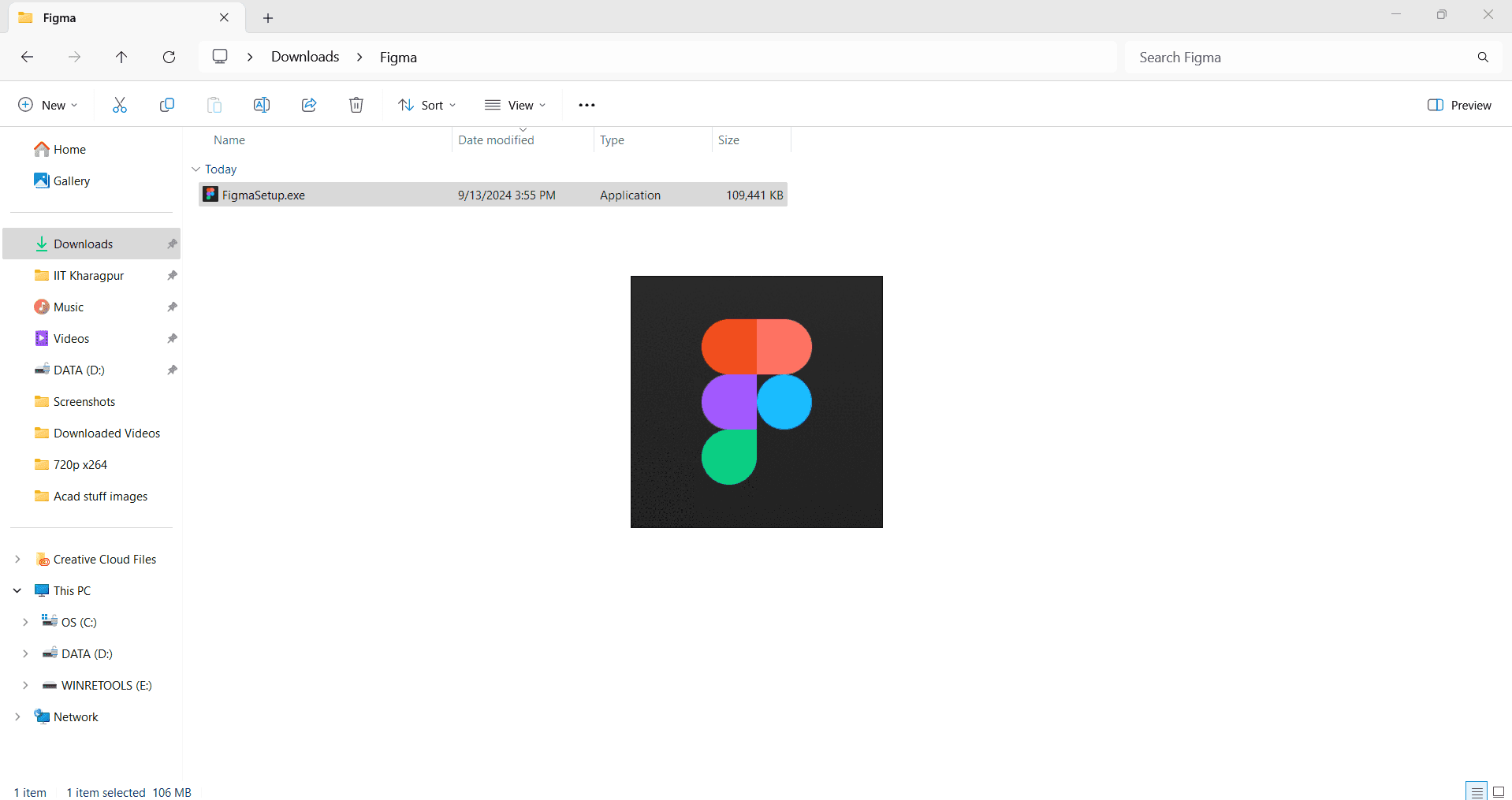Screen dimensions: 1512x800
Task: Expand the This PC tree item
Action: click(x=17, y=590)
